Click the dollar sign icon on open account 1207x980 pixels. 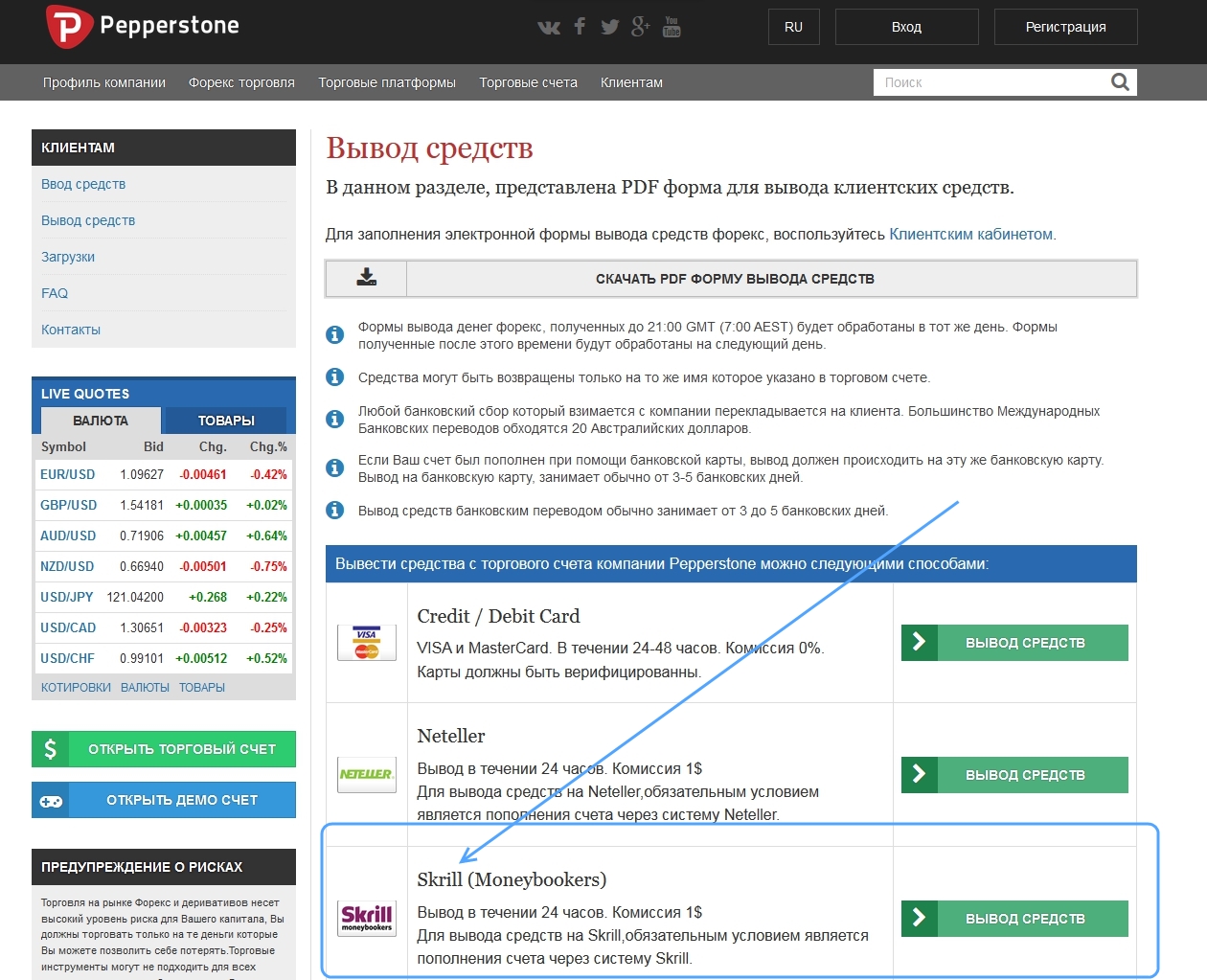[x=51, y=749]
